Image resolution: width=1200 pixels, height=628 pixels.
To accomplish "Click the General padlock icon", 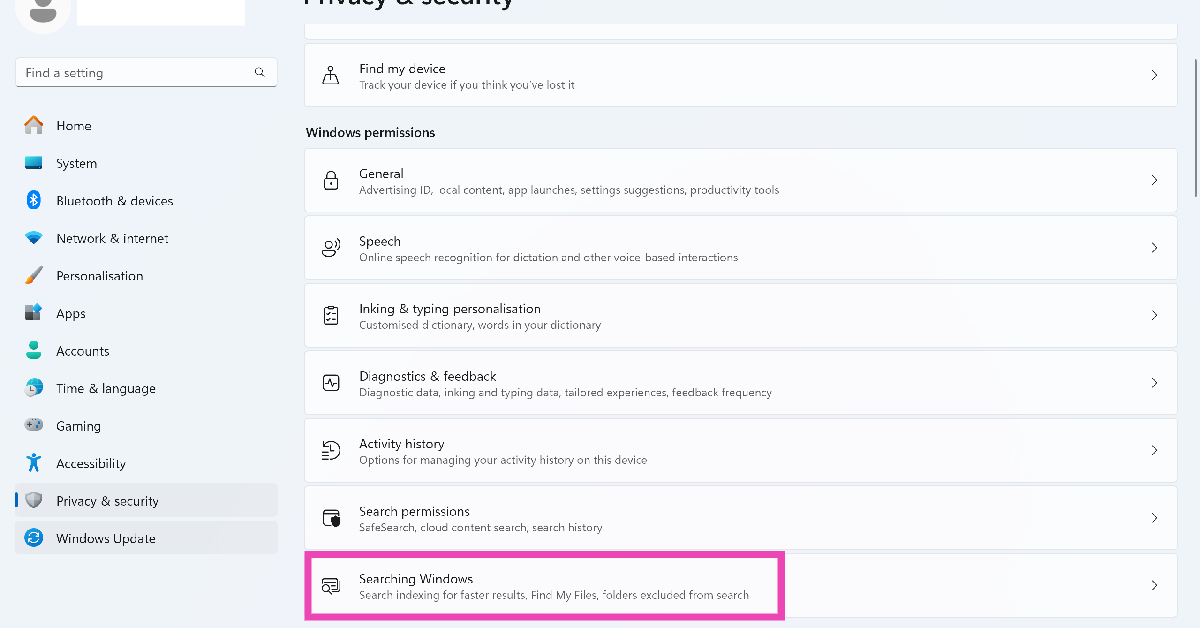I will pyautogui.click(x=331, y=181).
